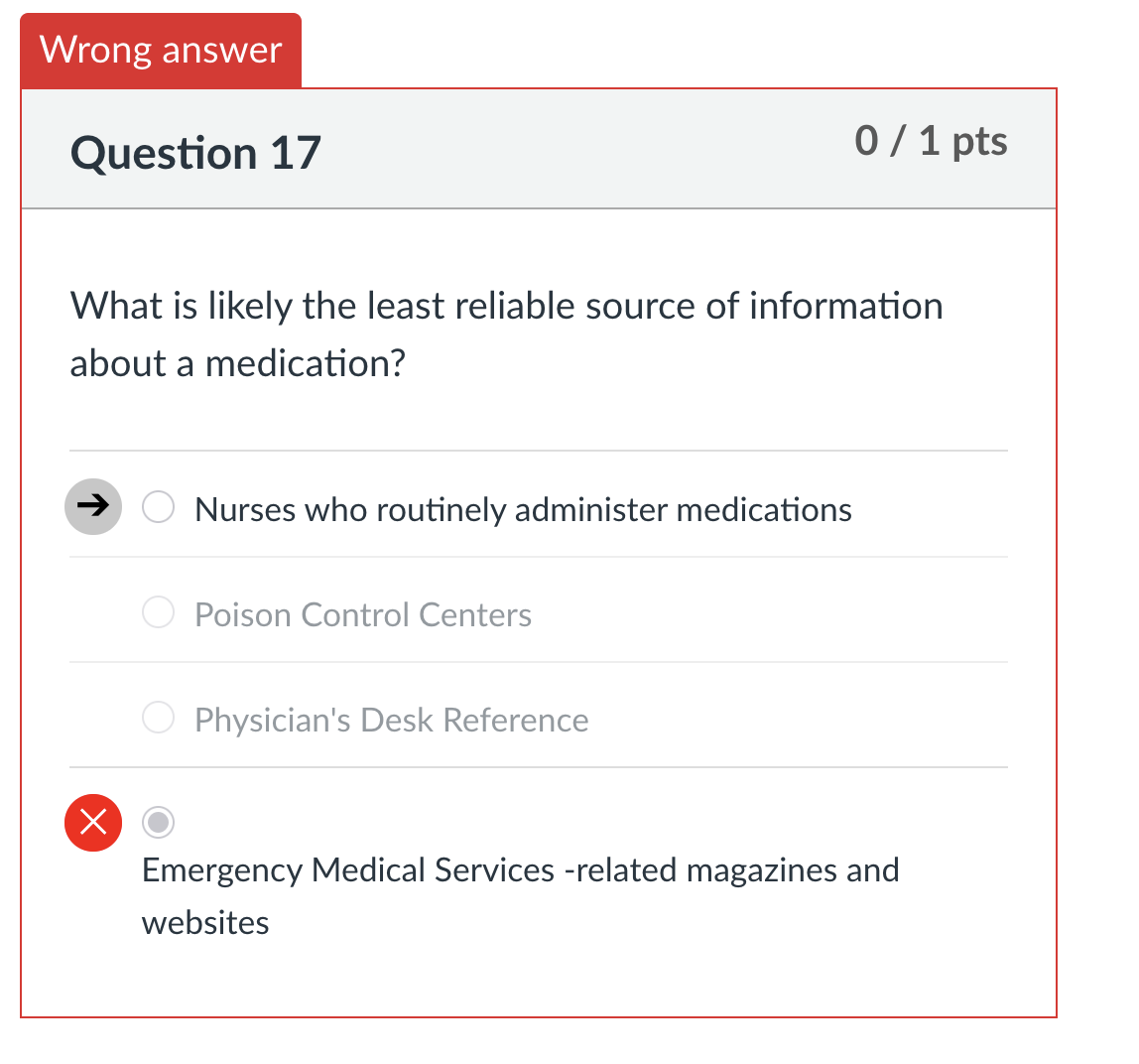
Task: Choose the Physician's Desk Reference radio button
Action: coord(159,718)
